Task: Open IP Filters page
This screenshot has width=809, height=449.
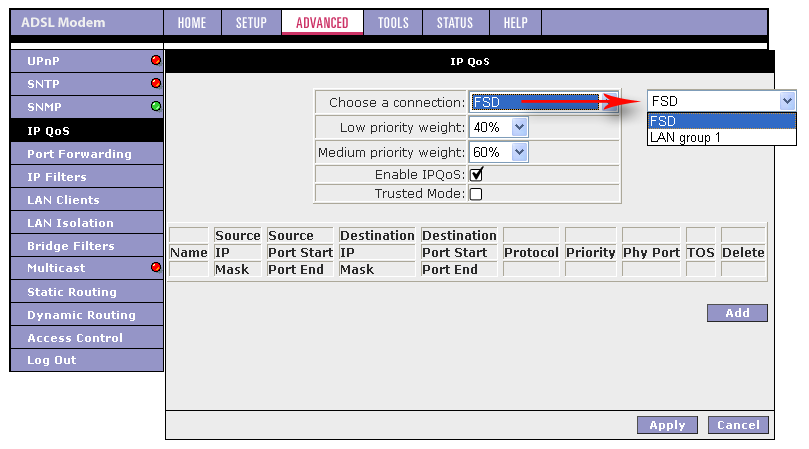Action: [x=87, y=177]
